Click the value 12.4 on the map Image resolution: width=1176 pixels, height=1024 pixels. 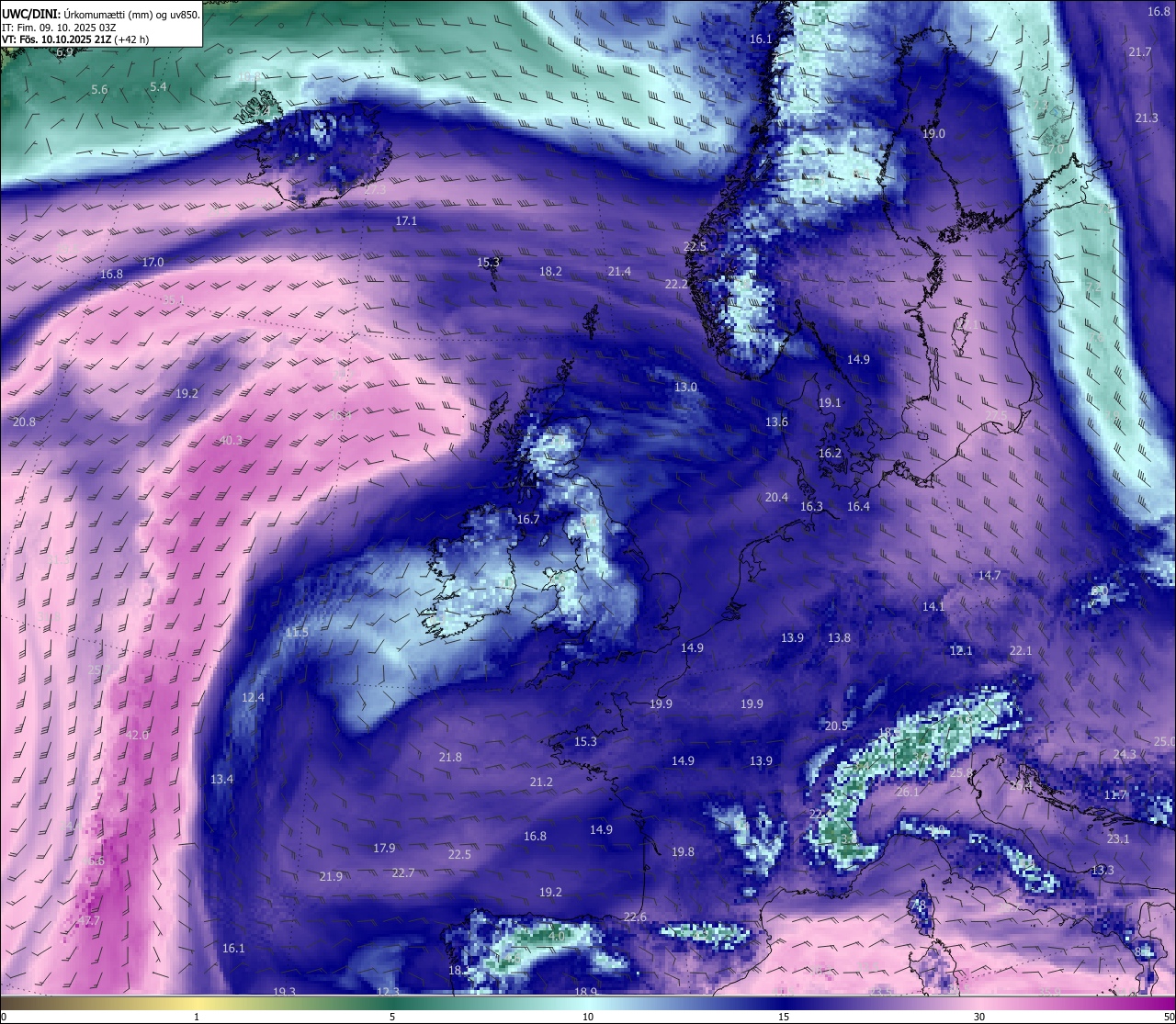253,698
